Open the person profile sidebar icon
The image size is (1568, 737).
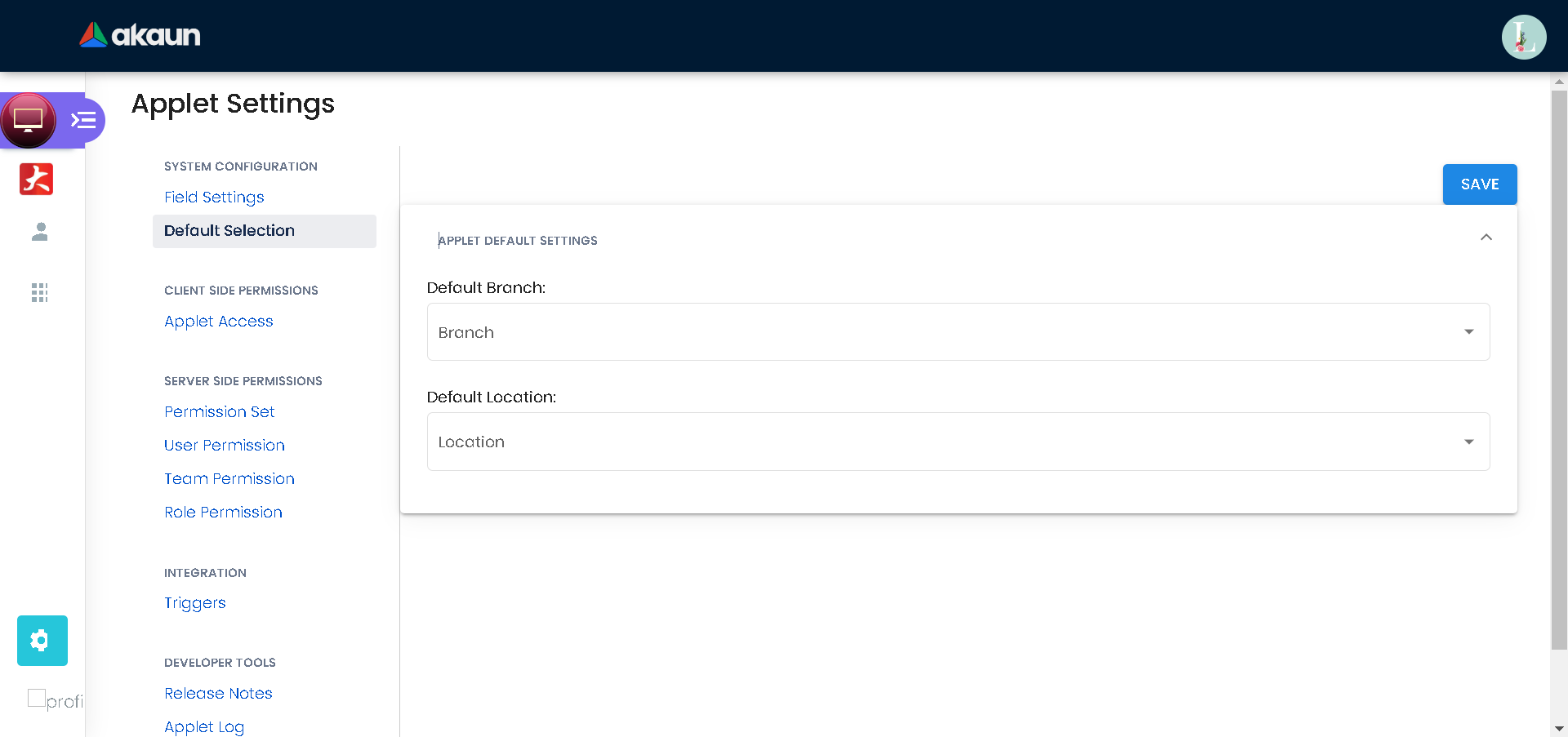pyautogui.click(x=39, y=232)
